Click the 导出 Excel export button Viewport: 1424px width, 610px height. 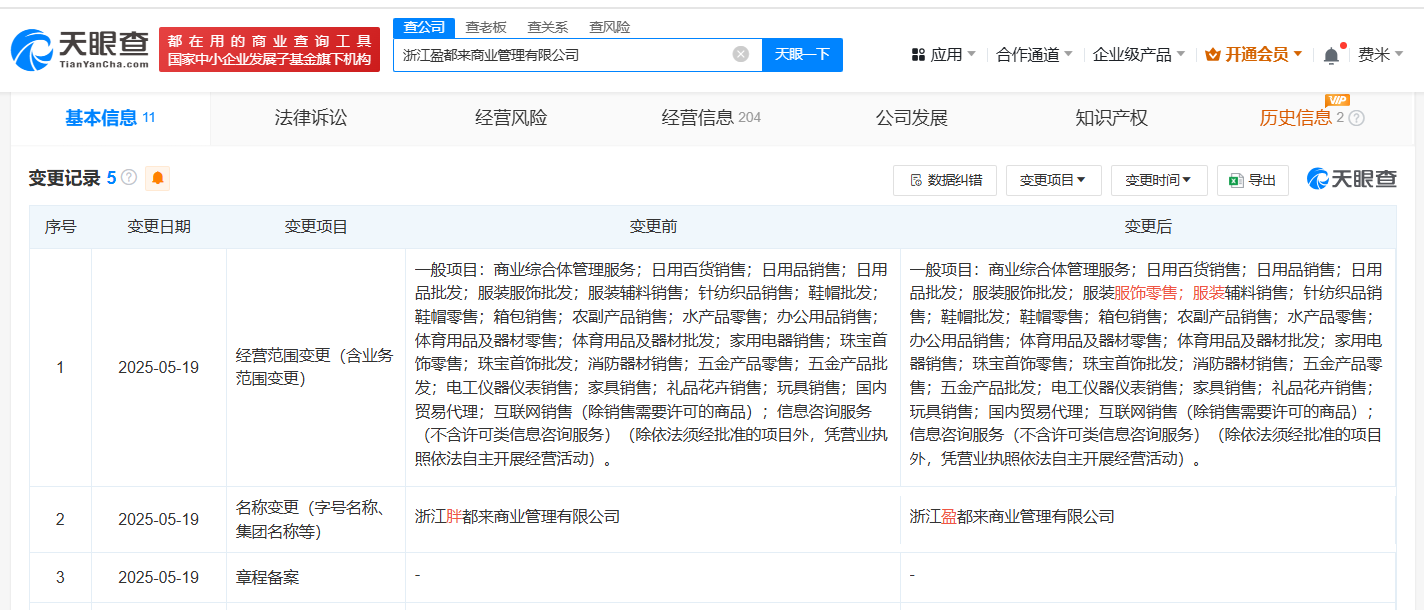coord(1253,180)
